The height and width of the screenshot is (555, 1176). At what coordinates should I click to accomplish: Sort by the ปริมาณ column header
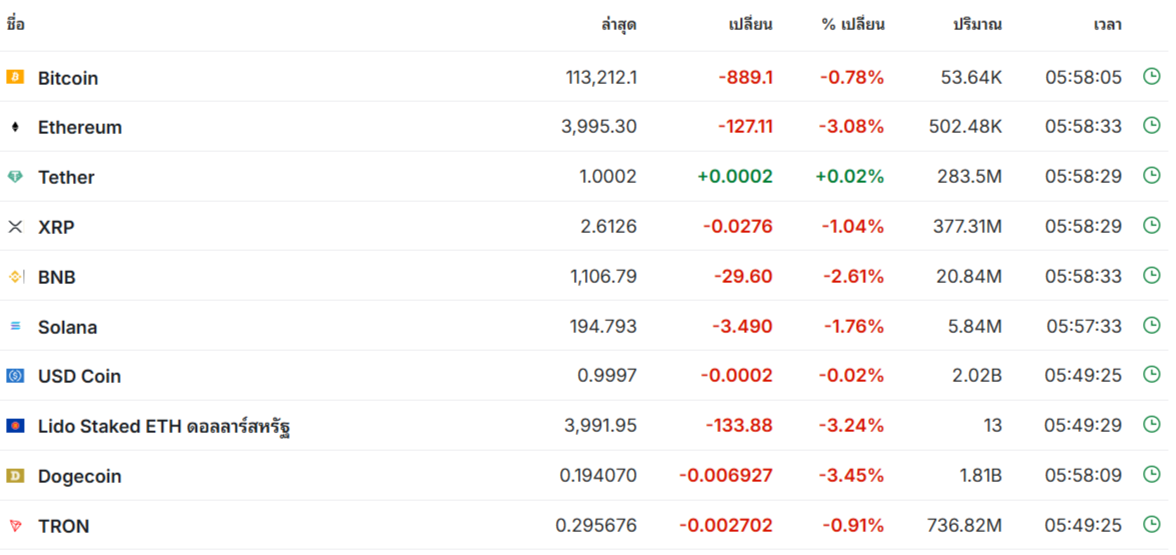tap(977, 25)
